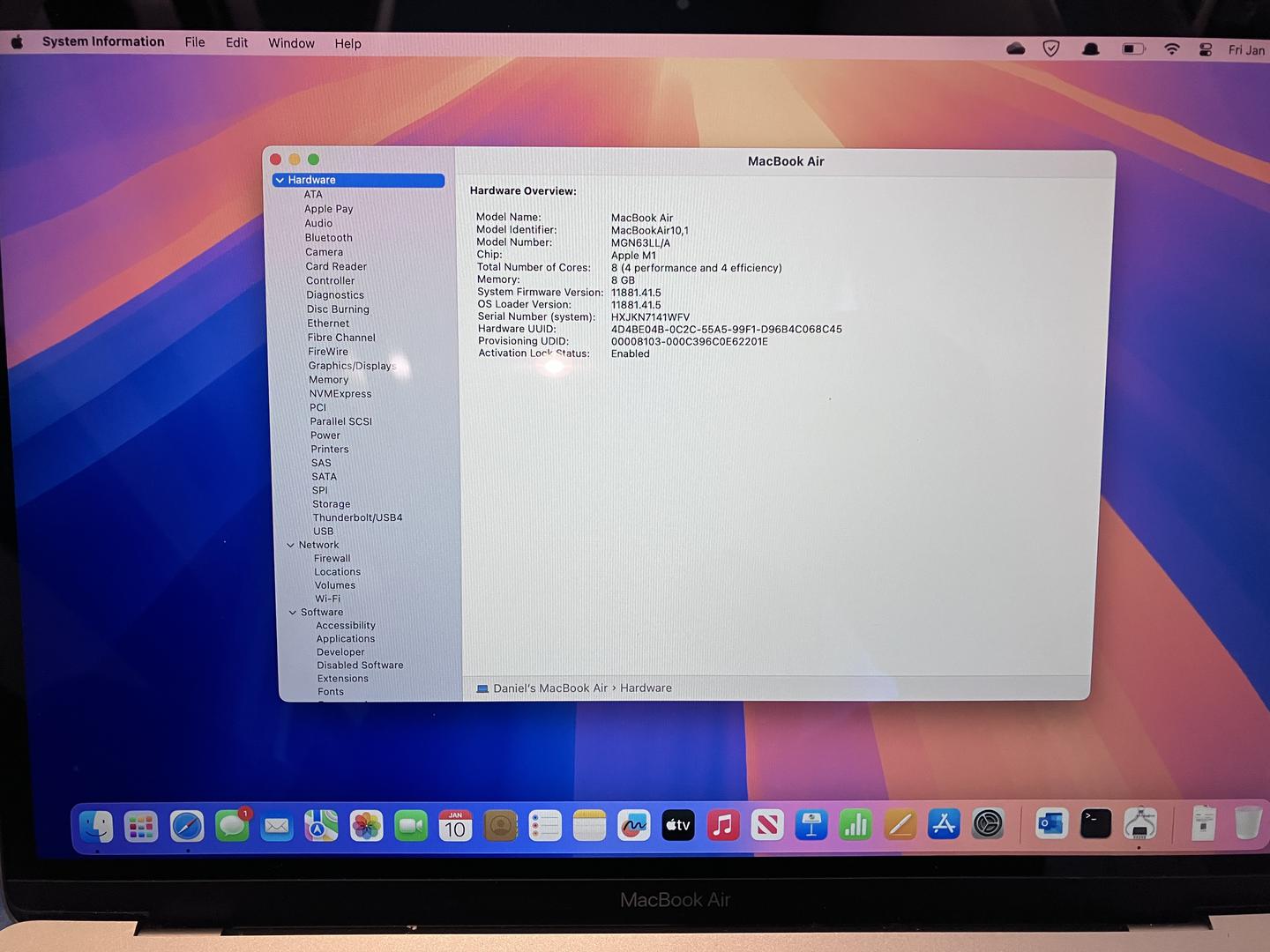This screenshot has height=952, width=1270.
Task: Open Finder from the Dock
Action: pos(96,826)
